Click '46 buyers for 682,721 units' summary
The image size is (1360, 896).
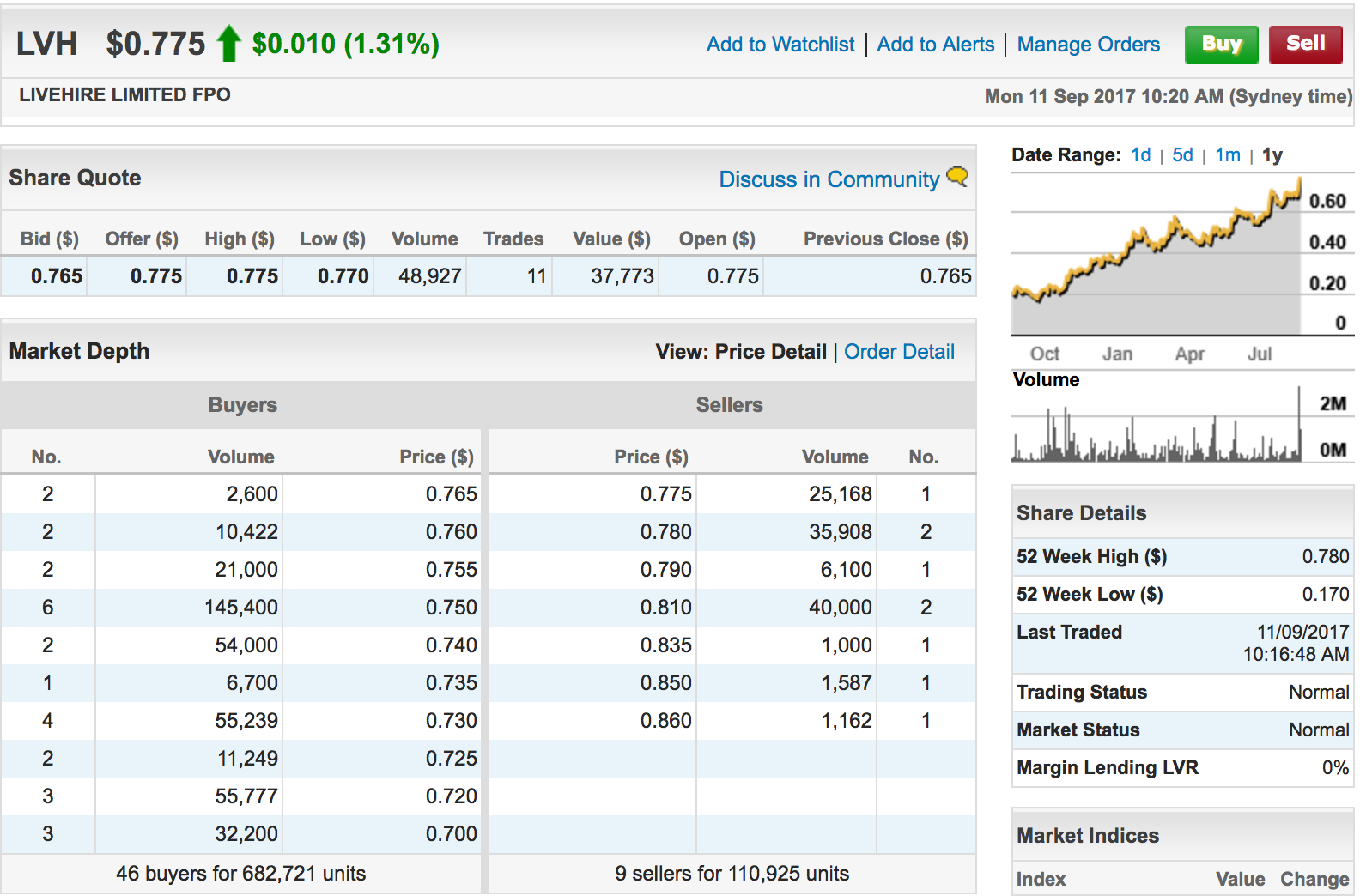click(x=240, y=874)
